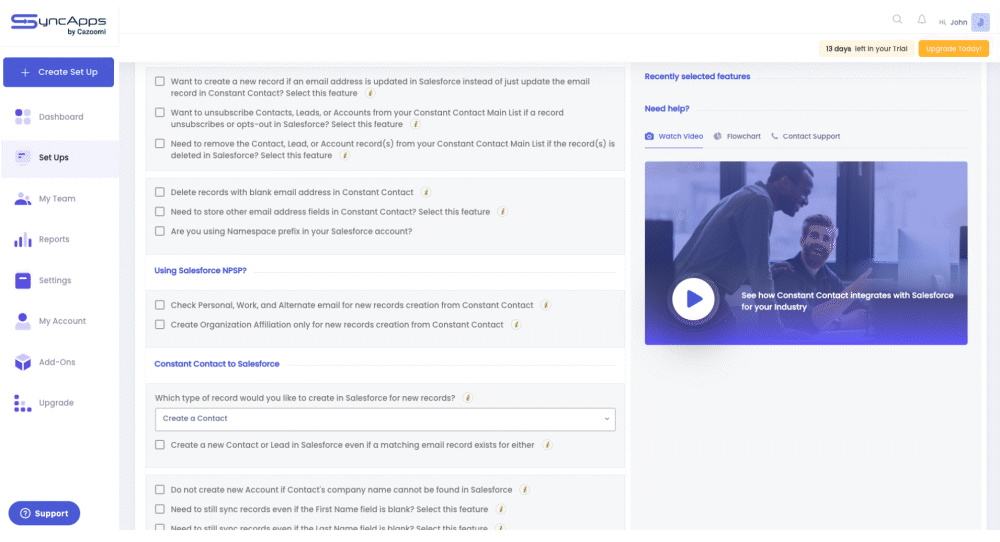Check Do not create new Account option

point(160,490)
